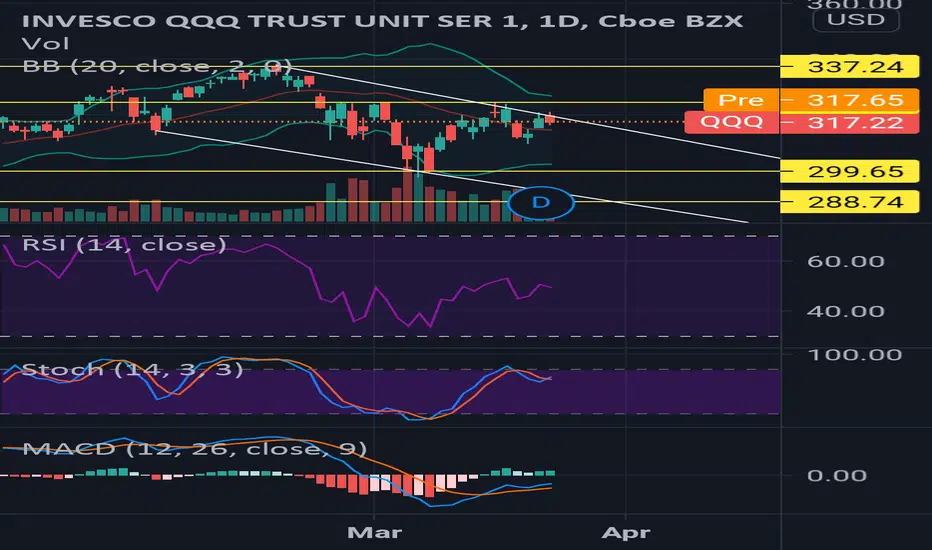Click the INVESCO QQQ TRUST chart title
This screenshot has width=932, height=550.
click(382, 21)
